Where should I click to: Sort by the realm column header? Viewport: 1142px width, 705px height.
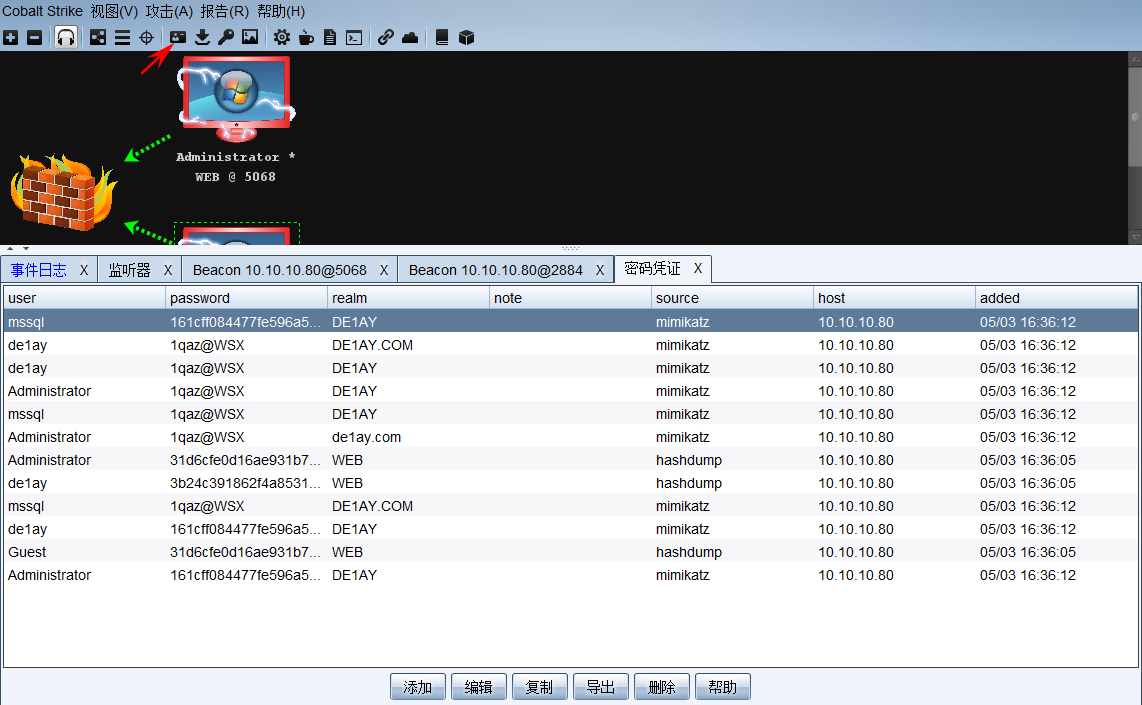pyautogui.click(x=409, y=298)
